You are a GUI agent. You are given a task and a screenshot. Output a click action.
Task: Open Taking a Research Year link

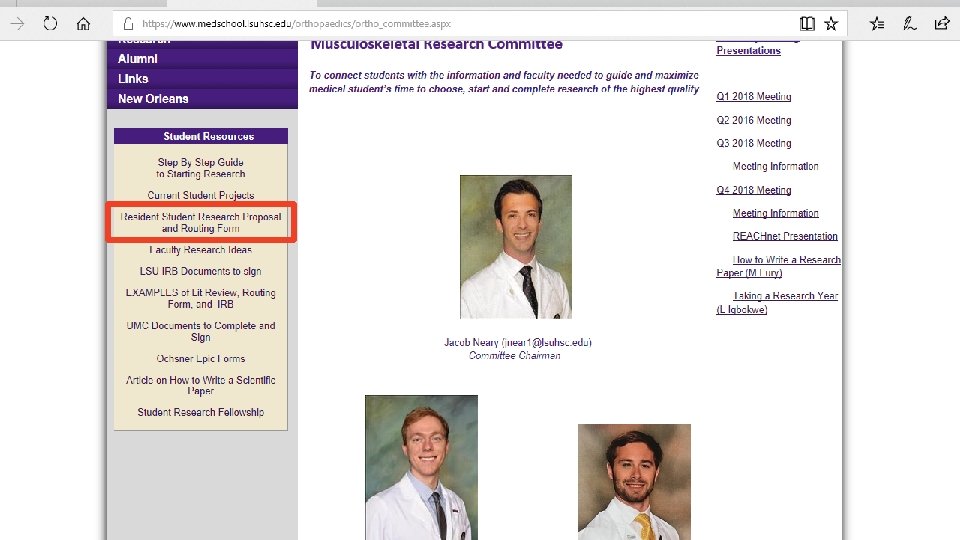coord(778,302)
